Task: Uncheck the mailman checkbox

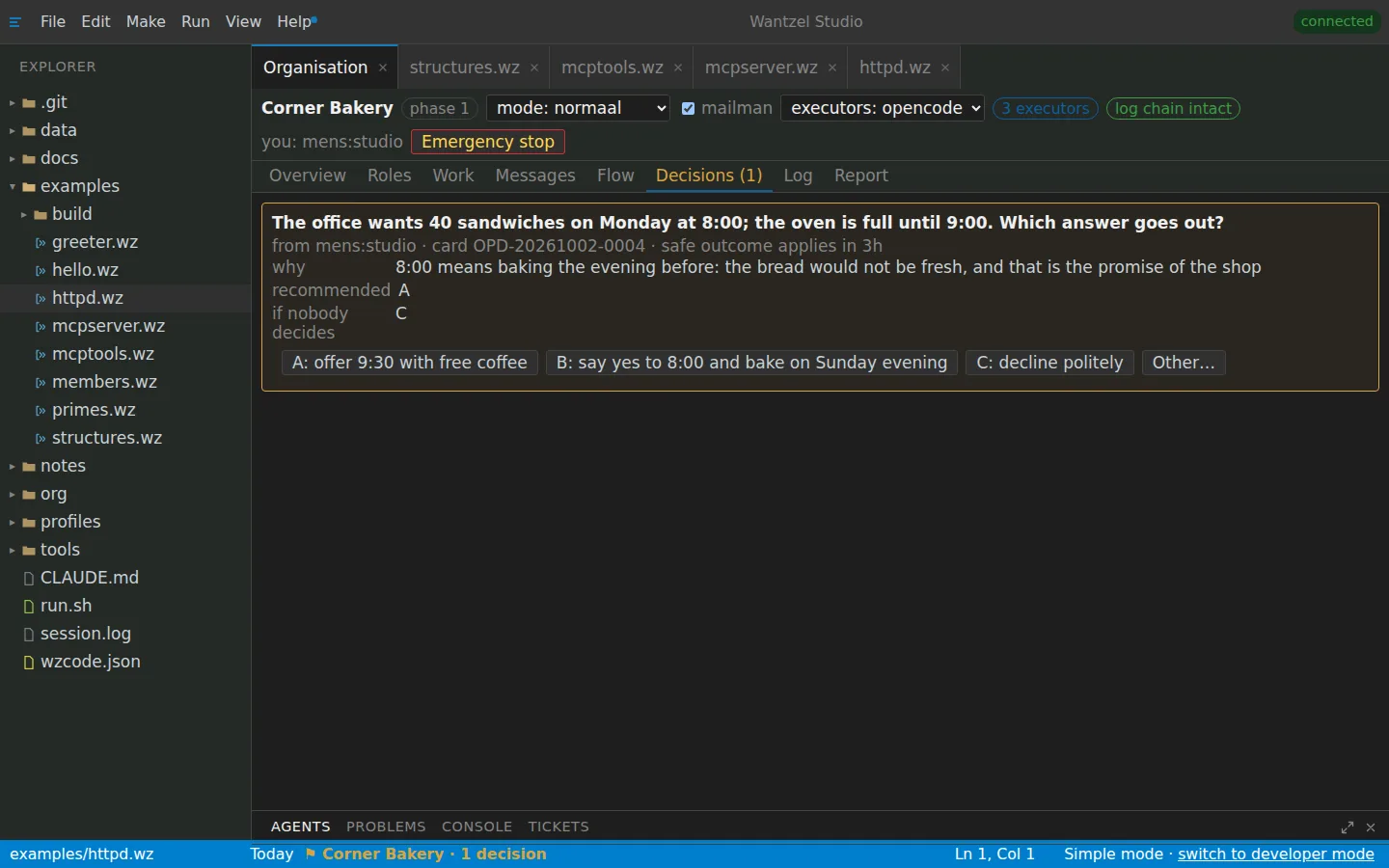Action: point(689,109)
